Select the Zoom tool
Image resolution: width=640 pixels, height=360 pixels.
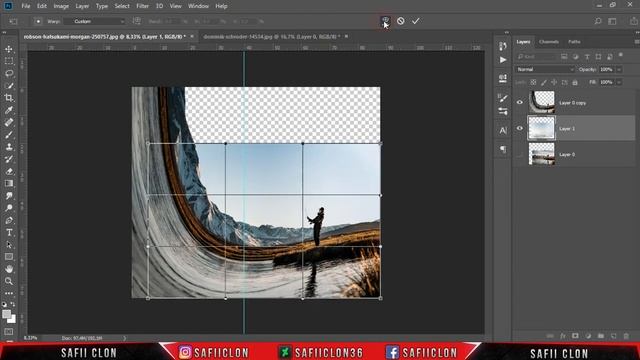coord(9,281)
